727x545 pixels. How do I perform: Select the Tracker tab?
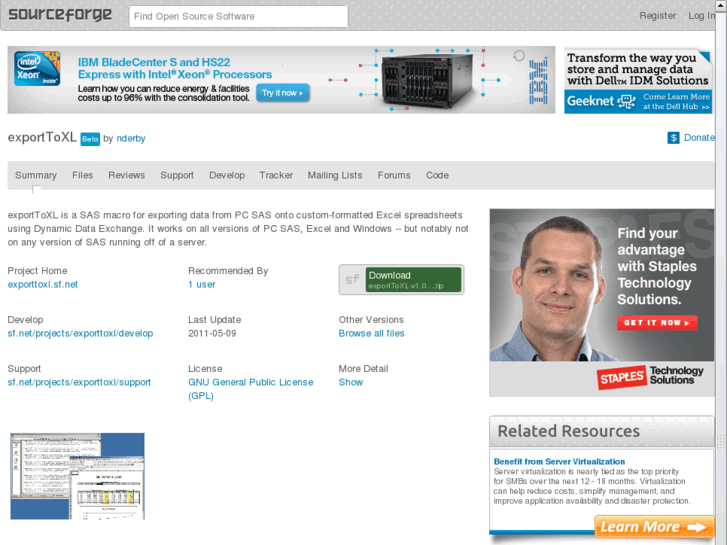pos(276,175)
